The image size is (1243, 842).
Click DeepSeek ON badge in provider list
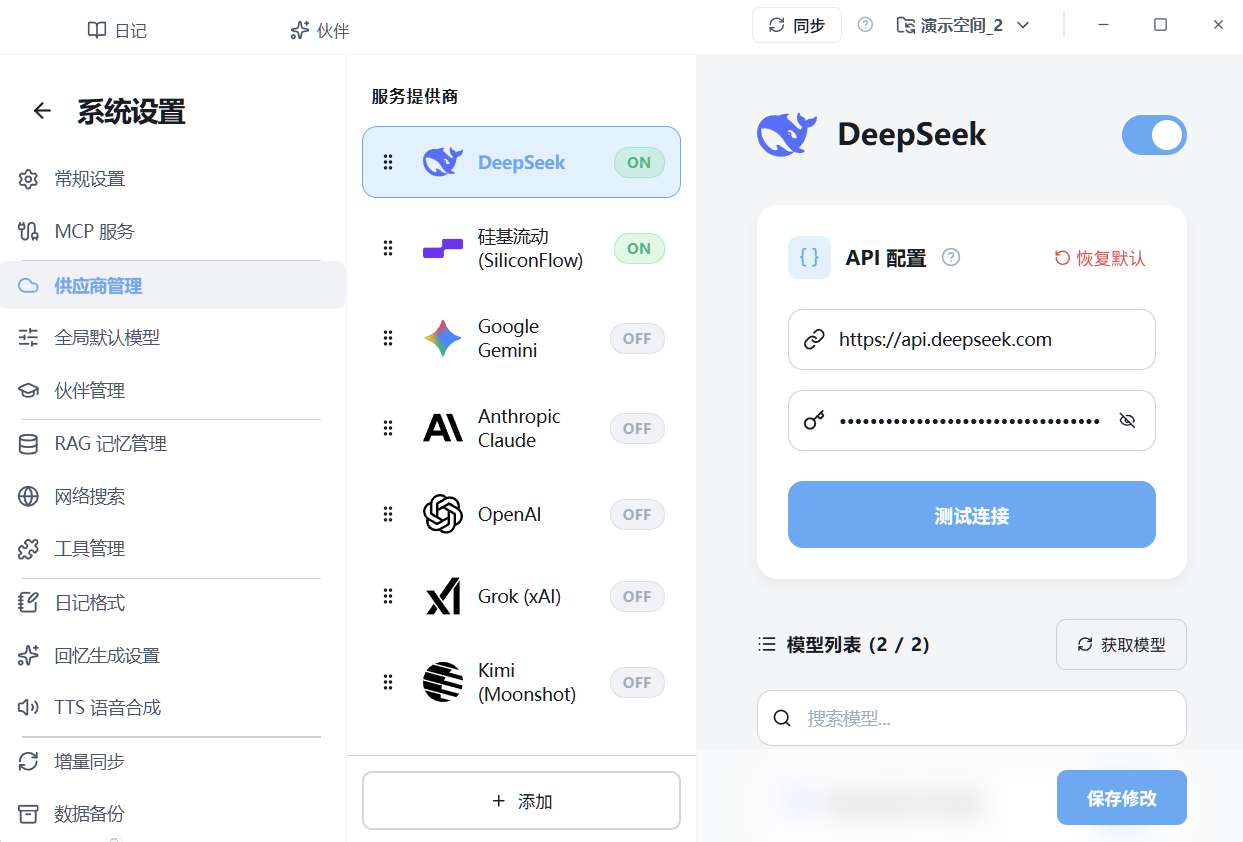click(639, 162)
